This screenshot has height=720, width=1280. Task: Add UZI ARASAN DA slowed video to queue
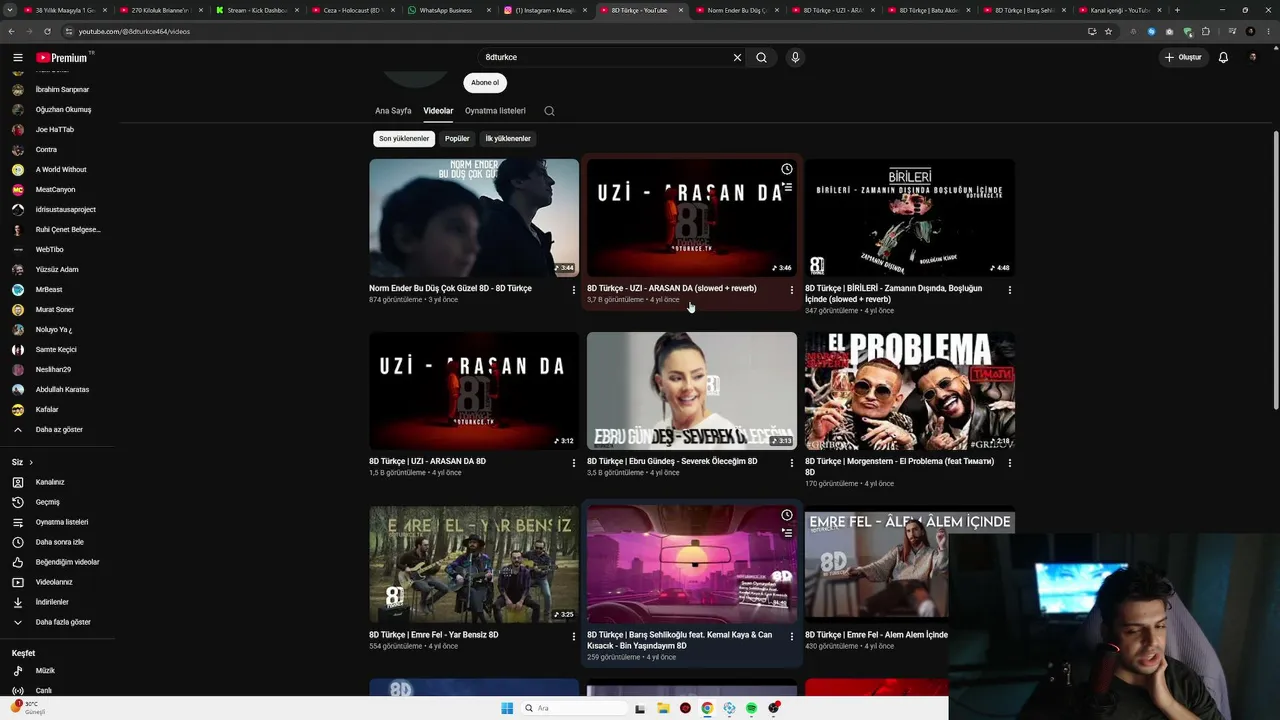[787, 187]
